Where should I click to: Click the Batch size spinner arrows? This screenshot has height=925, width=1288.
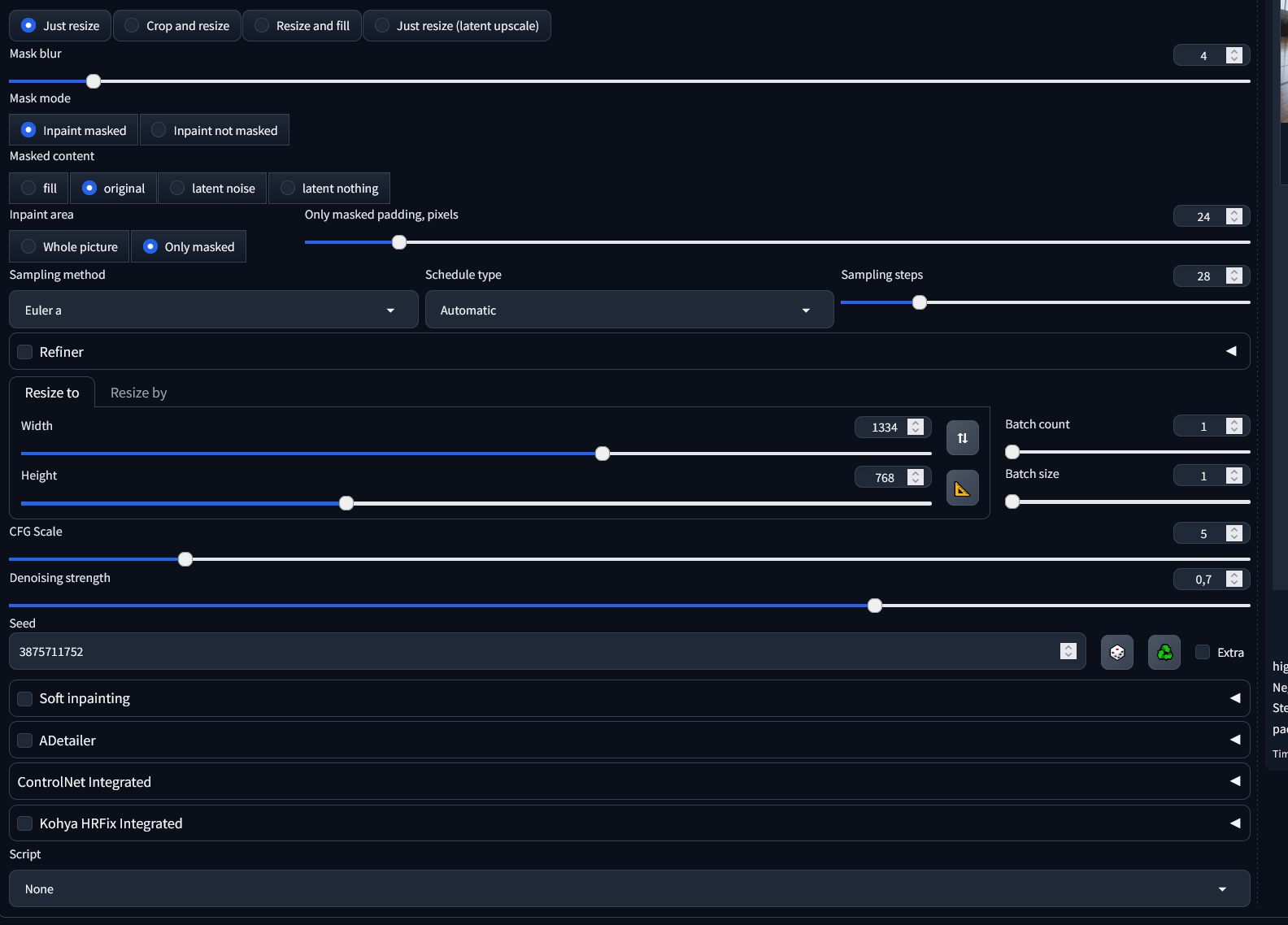(x=1234, y=476)
